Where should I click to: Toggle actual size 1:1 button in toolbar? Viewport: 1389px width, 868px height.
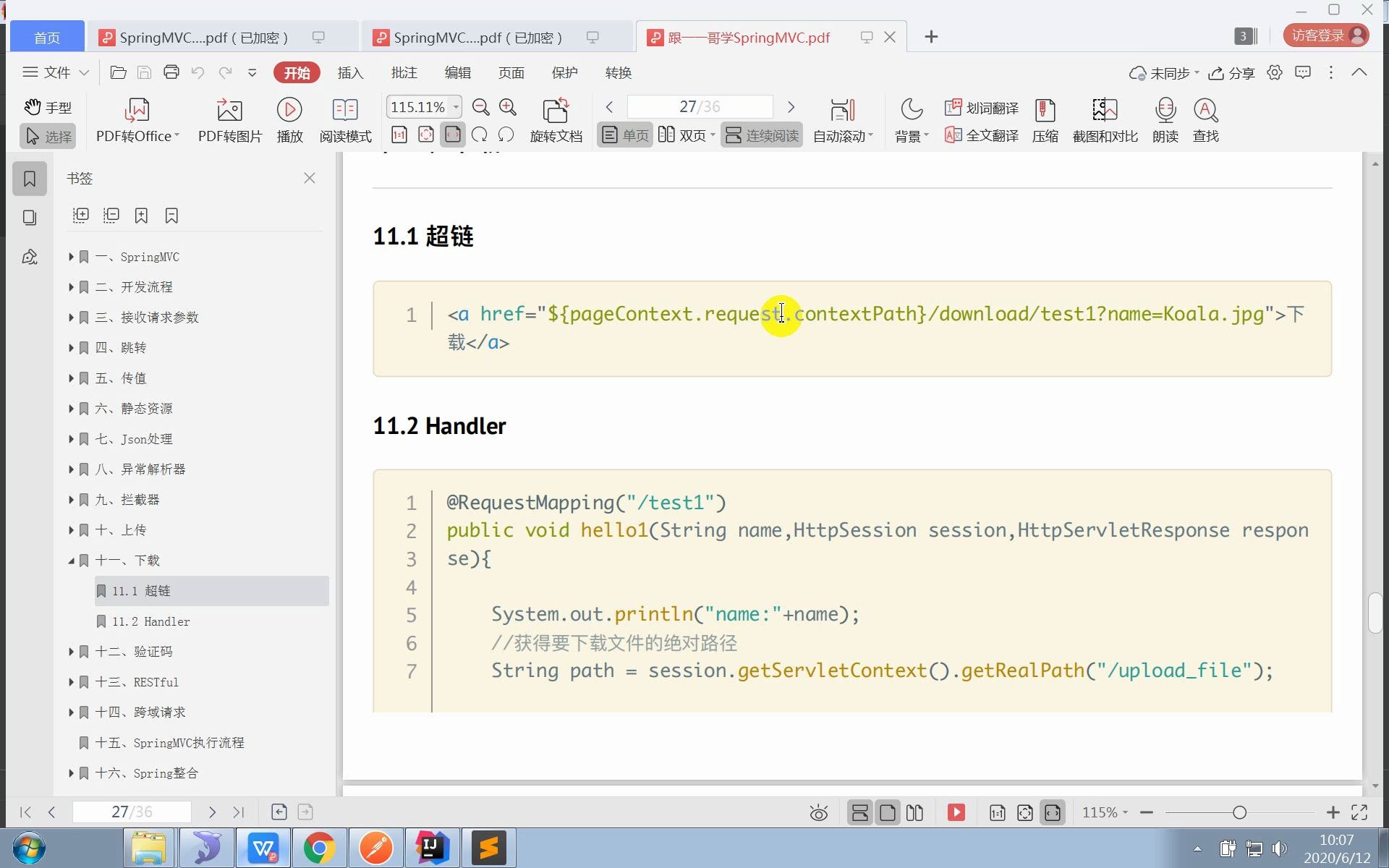(399, 135)
